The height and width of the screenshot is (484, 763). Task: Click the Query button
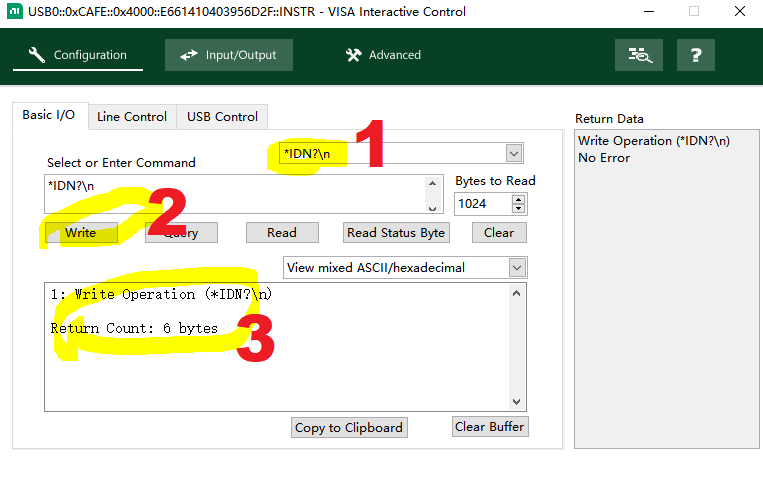(181, 233)
